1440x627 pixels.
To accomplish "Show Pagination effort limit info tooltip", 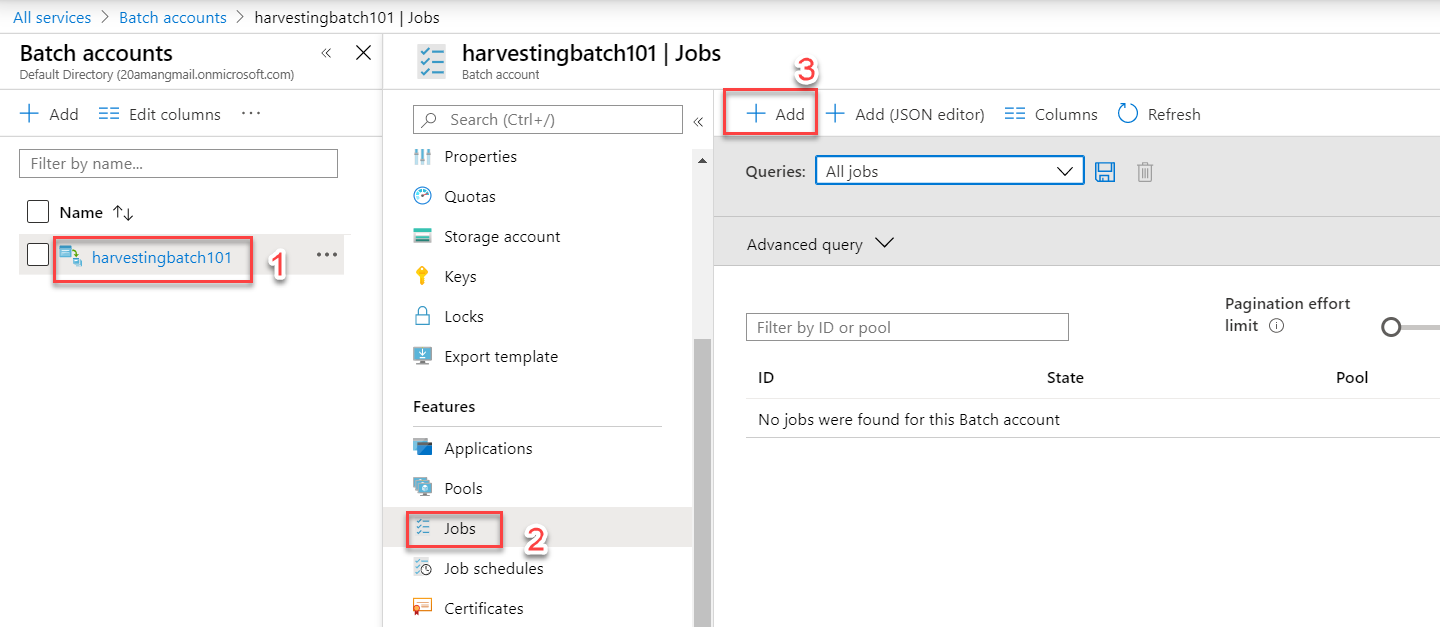I will (1277, 326).
